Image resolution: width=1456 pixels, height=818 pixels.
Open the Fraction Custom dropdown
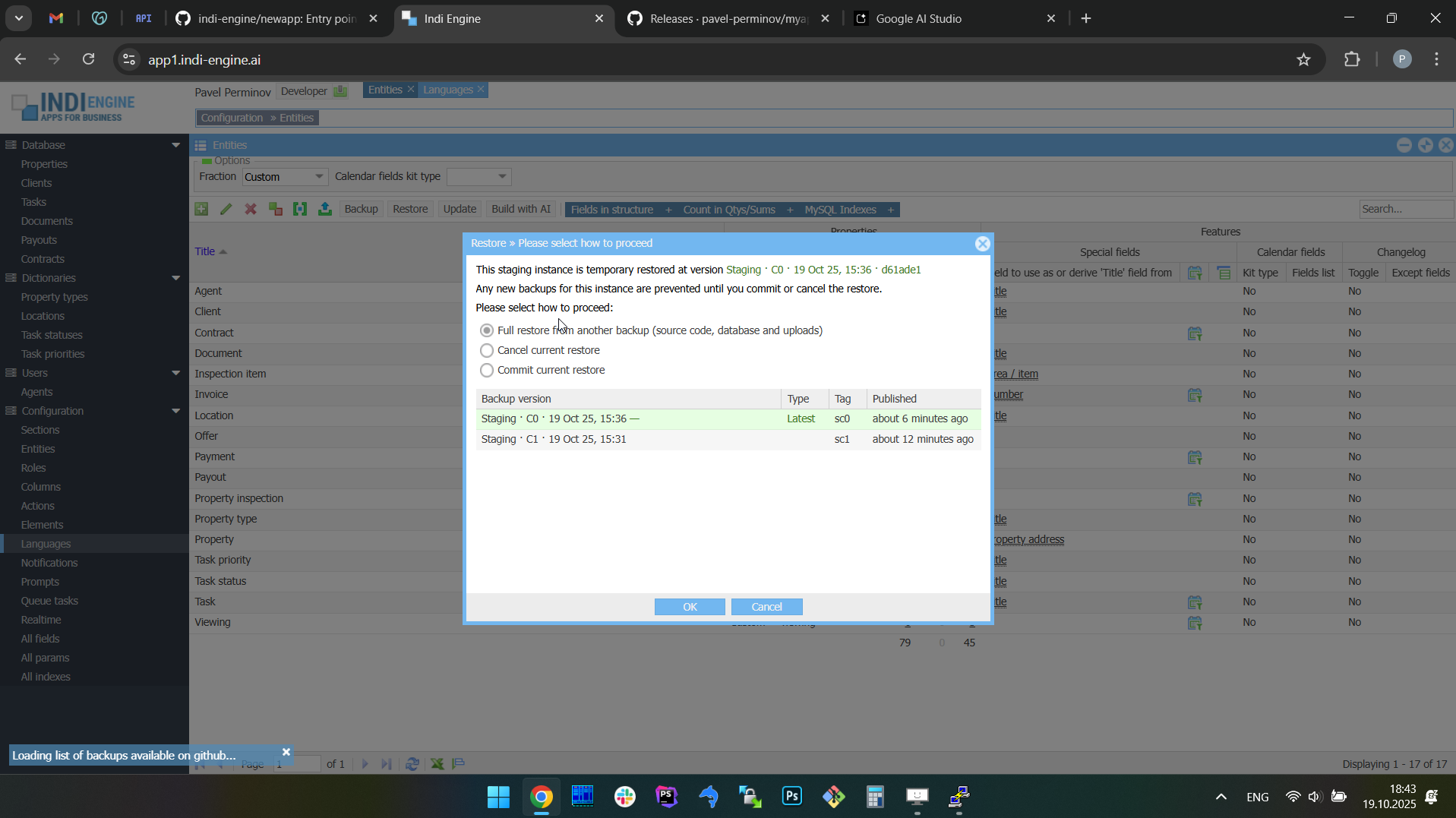(285, 177)
